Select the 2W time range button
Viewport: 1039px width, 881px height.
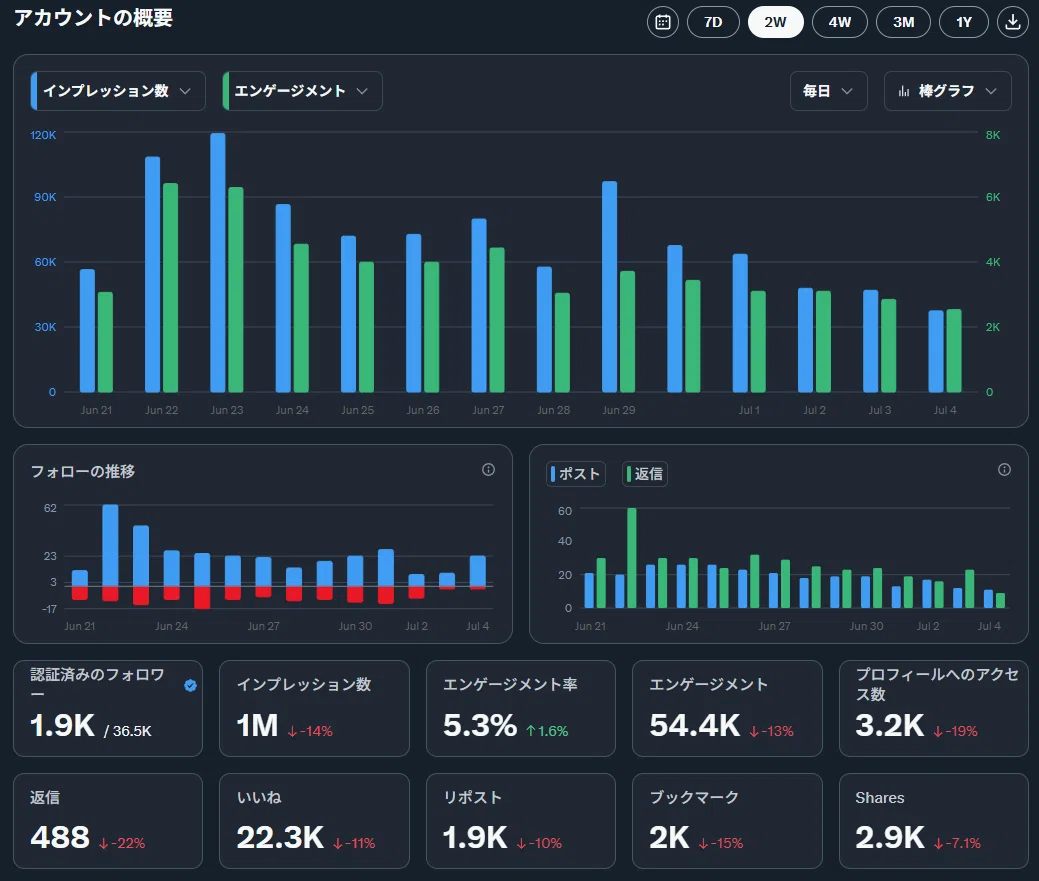(775, 22)
